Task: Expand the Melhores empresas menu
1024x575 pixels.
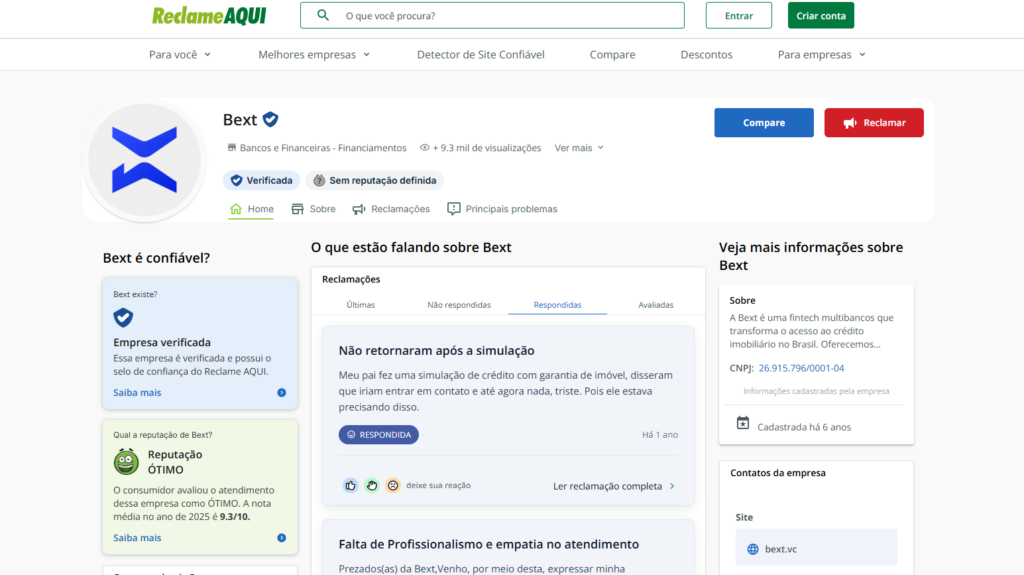Action: tap(314, 55)
